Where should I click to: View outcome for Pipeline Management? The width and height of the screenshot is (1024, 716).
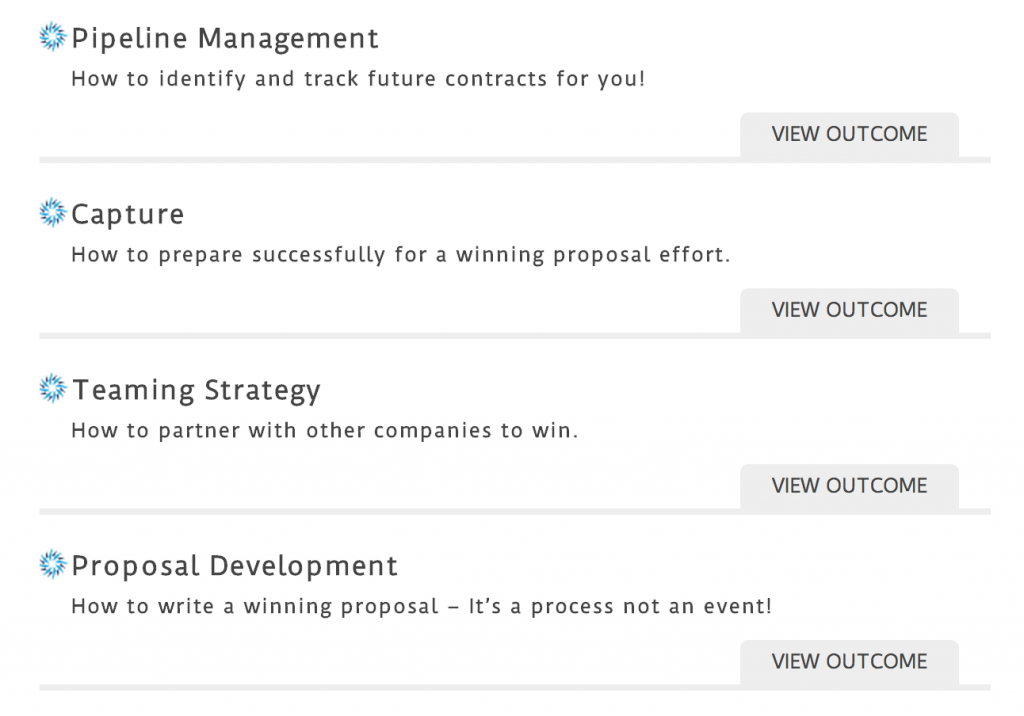[849, 135]
